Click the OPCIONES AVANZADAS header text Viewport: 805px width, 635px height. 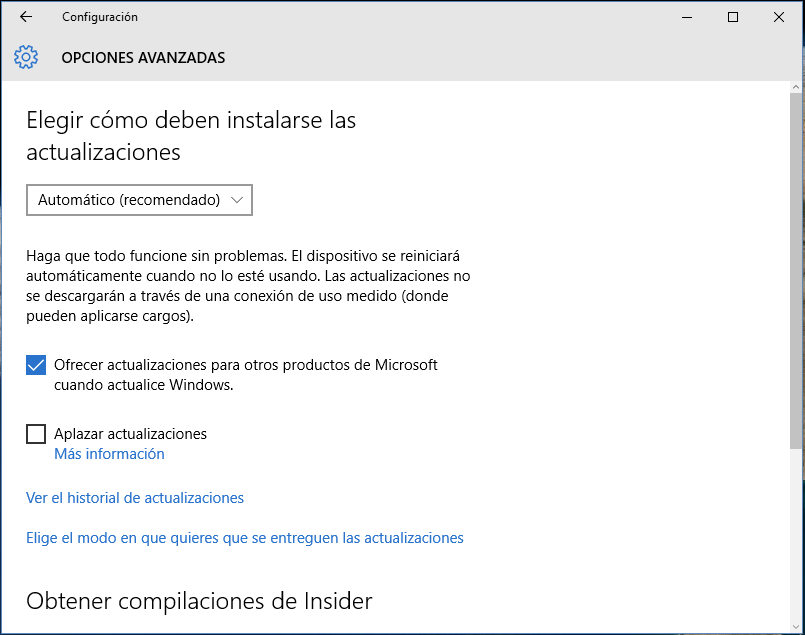[143, 57]
